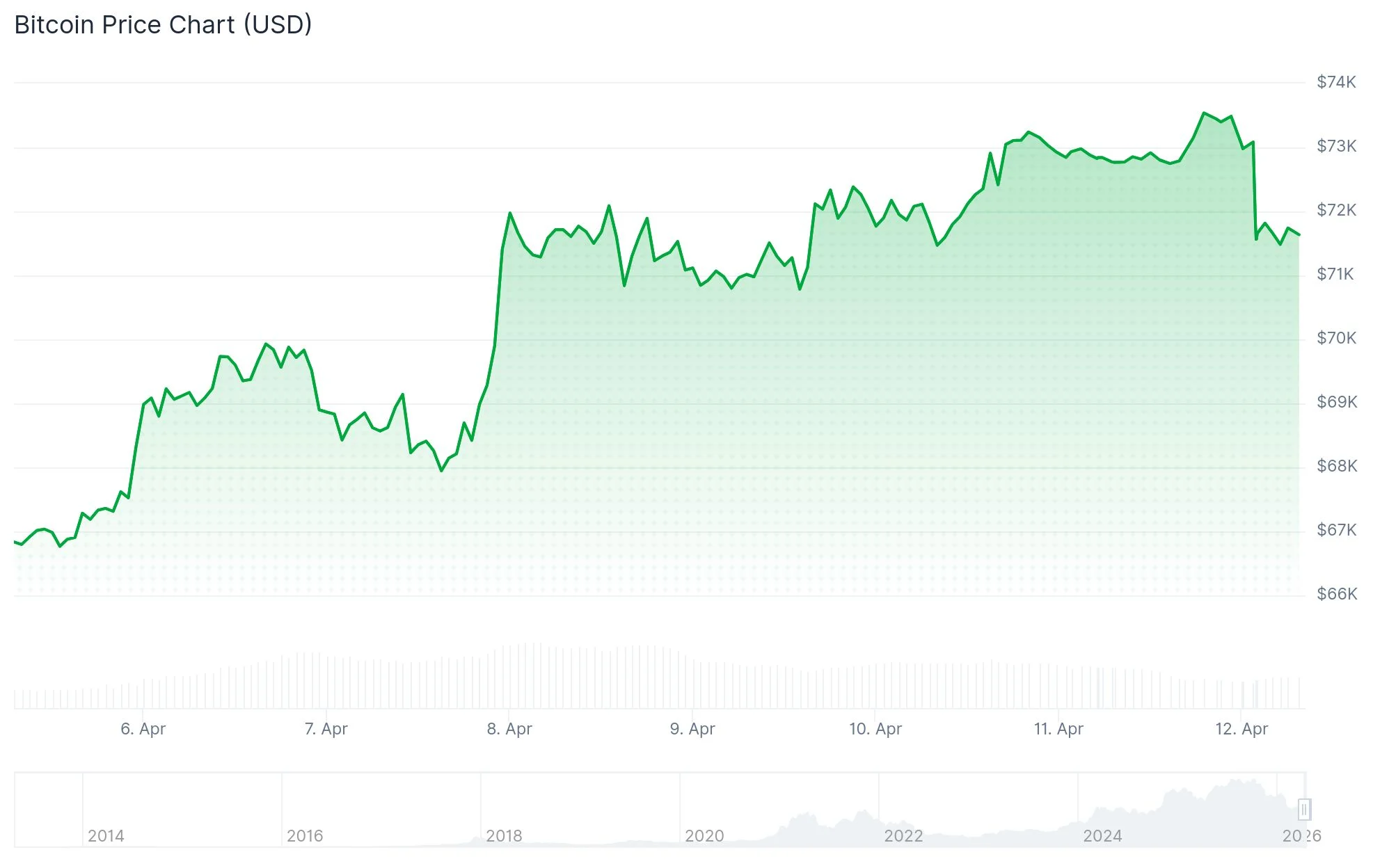The image size is (1373, 868).
Task: Click the $66K price axis label
Action: 1337,594
